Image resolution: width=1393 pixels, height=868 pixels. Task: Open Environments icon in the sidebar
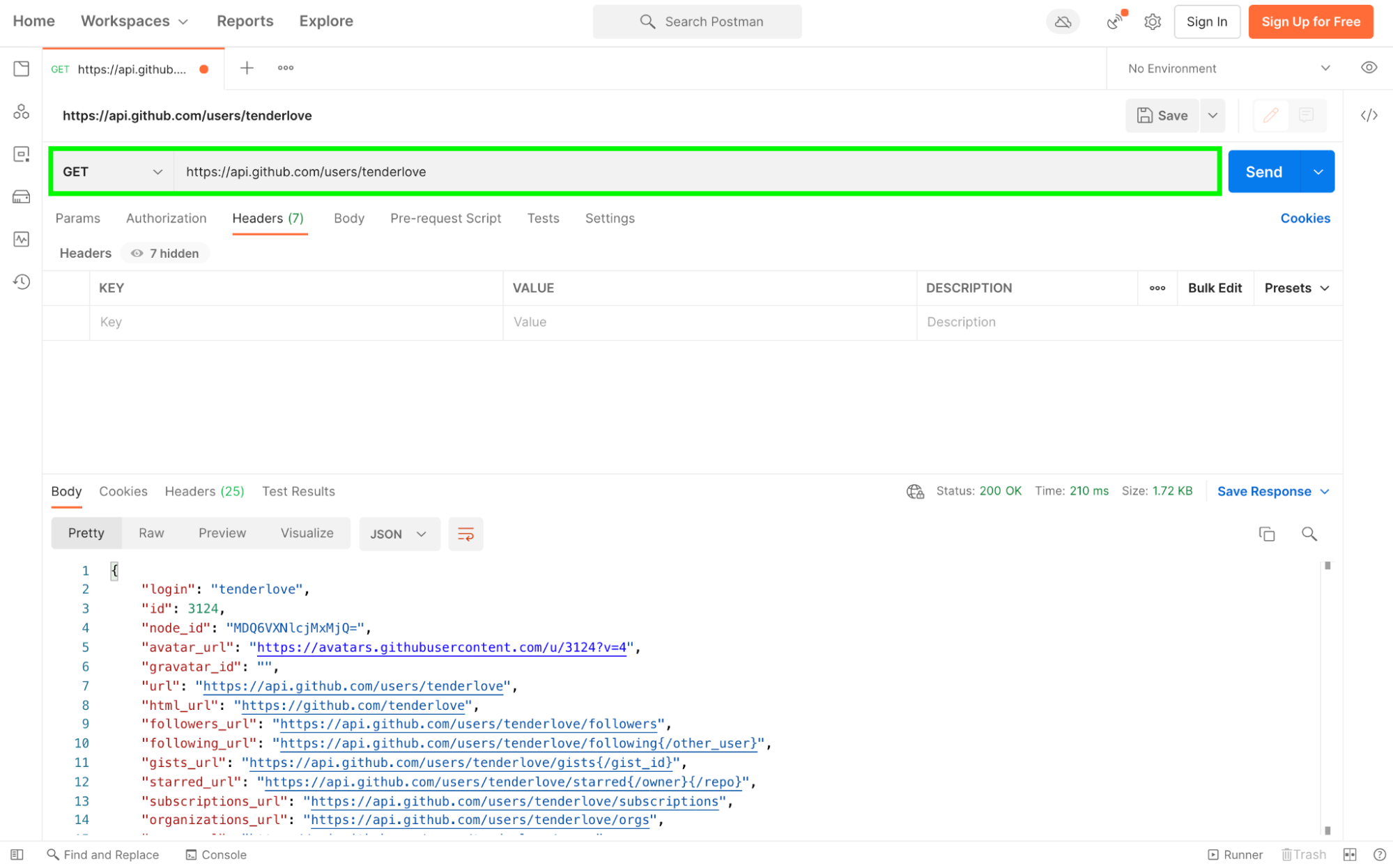22,154
